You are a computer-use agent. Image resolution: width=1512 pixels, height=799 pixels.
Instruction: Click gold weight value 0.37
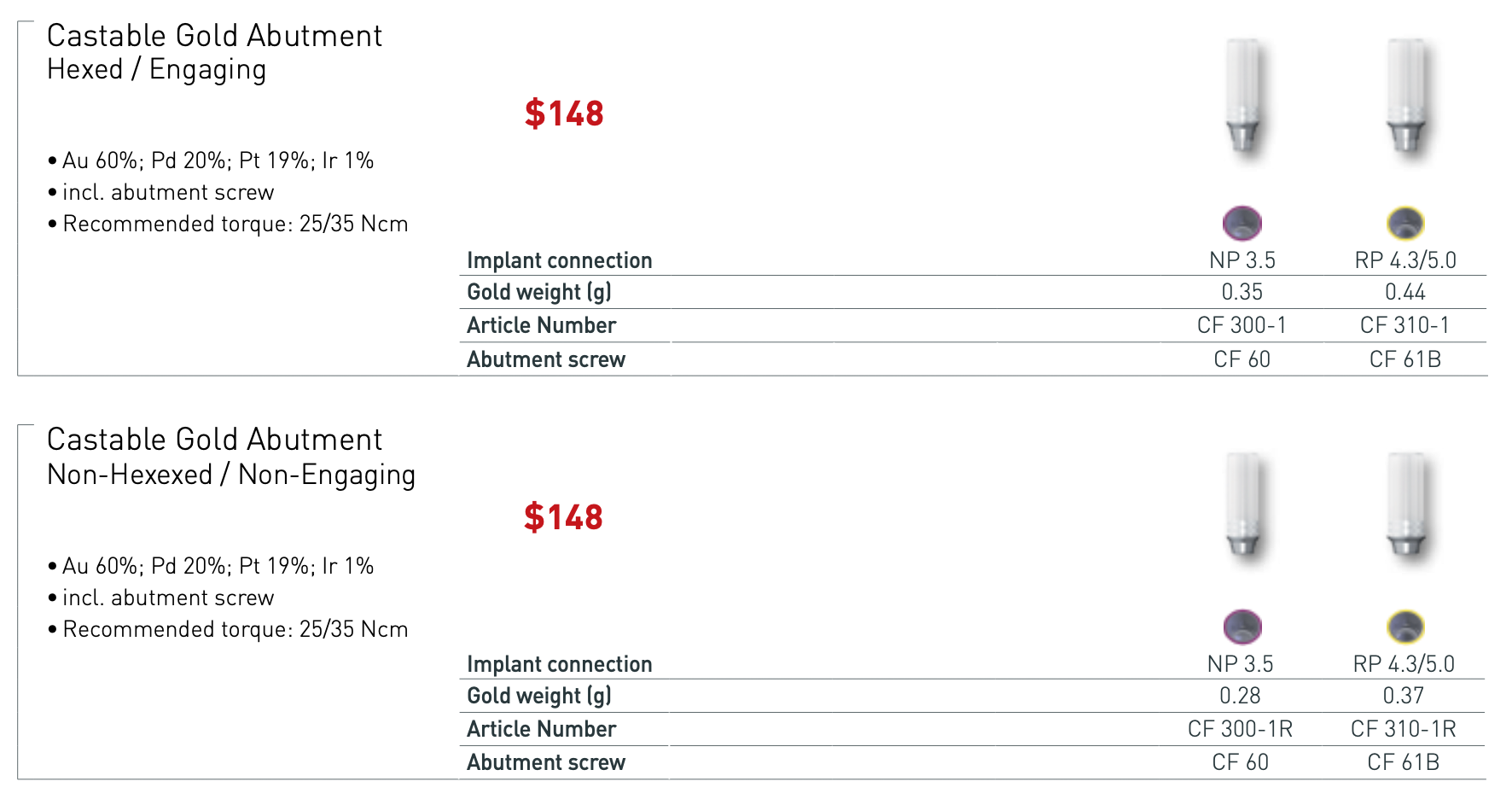(x=1403, y=696)
